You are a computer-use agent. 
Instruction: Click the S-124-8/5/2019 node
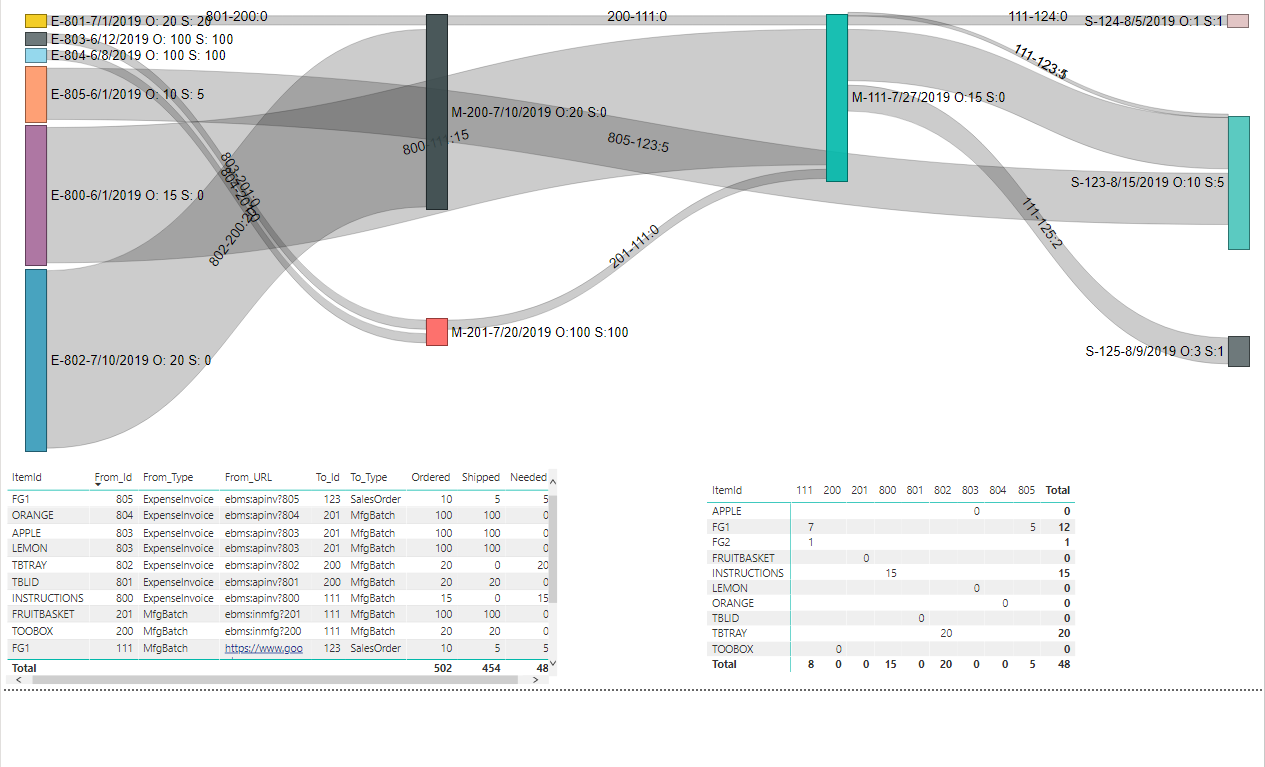coord(1239,19)
